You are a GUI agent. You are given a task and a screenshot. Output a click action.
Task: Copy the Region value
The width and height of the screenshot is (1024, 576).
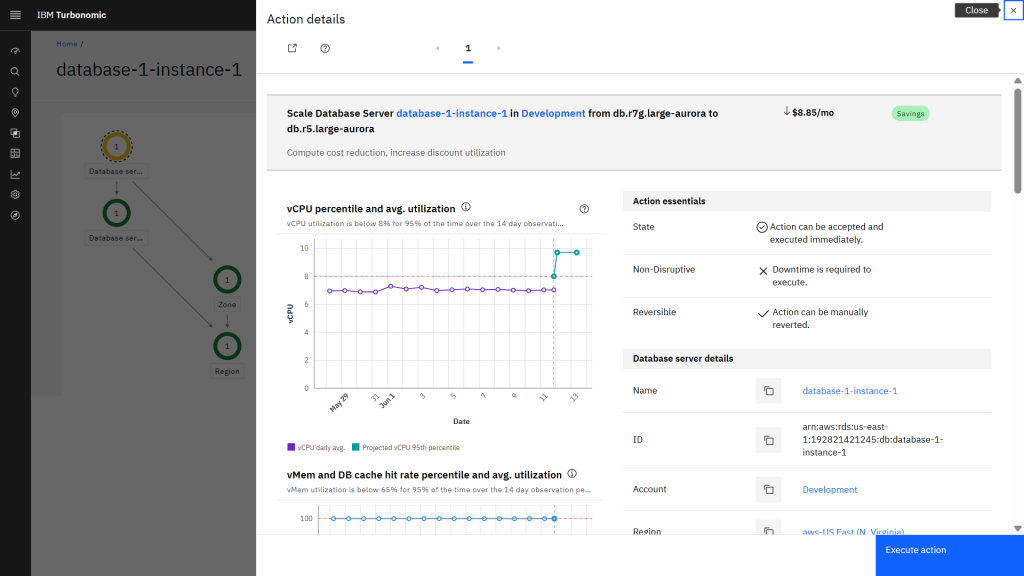(769, 530)
